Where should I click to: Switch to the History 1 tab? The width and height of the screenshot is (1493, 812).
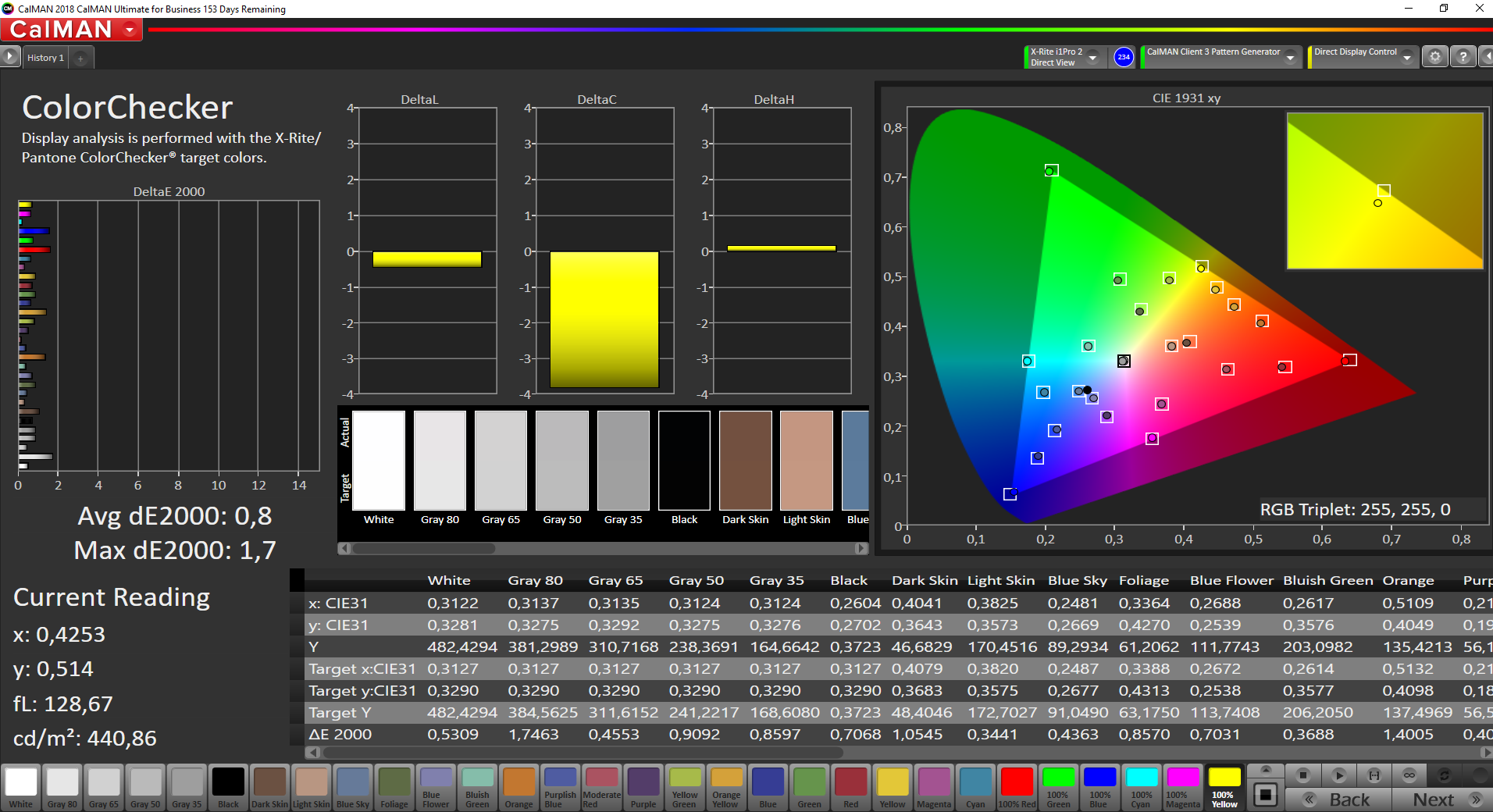(45, 58)
